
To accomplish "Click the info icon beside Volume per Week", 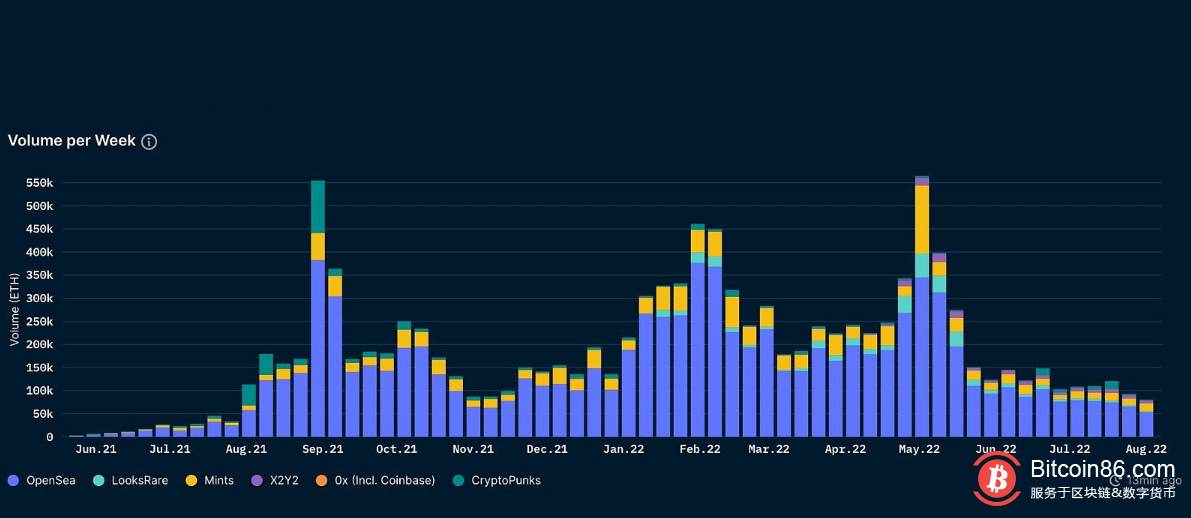I will [x=149, y=142].
